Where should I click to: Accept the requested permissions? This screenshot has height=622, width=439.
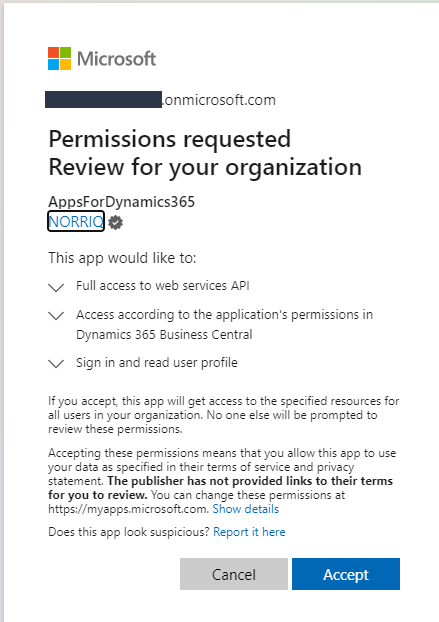(346, 574)
